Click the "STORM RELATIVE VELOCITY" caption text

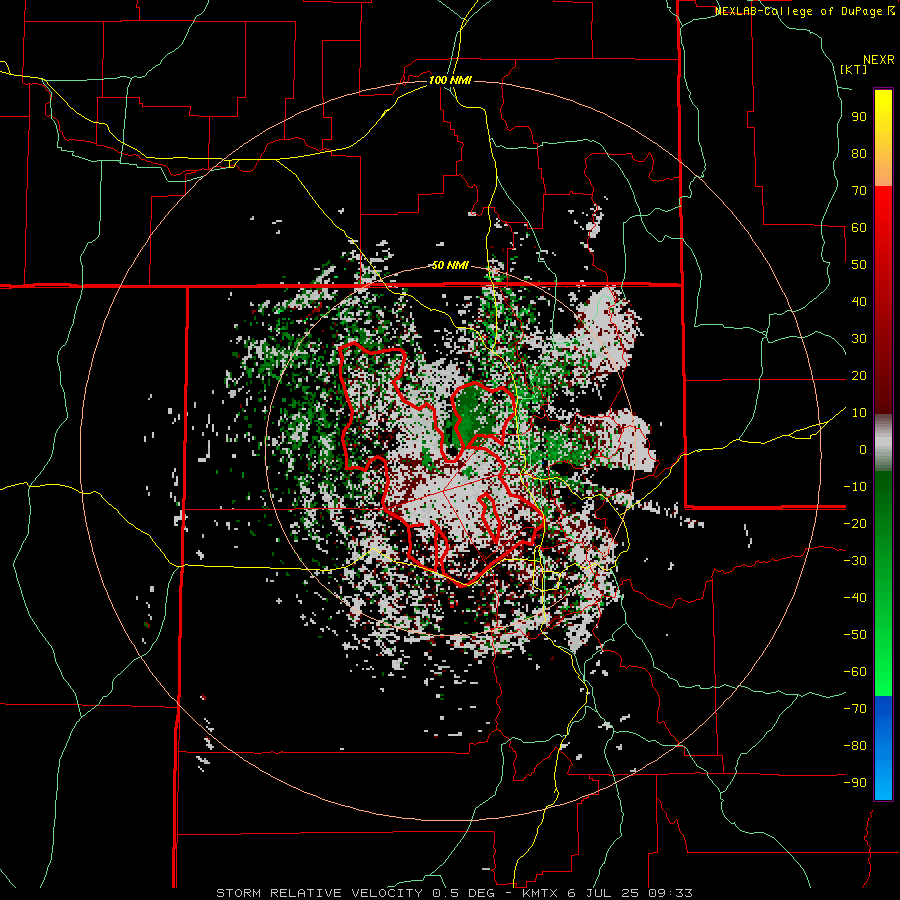click(x=319, y=893)
